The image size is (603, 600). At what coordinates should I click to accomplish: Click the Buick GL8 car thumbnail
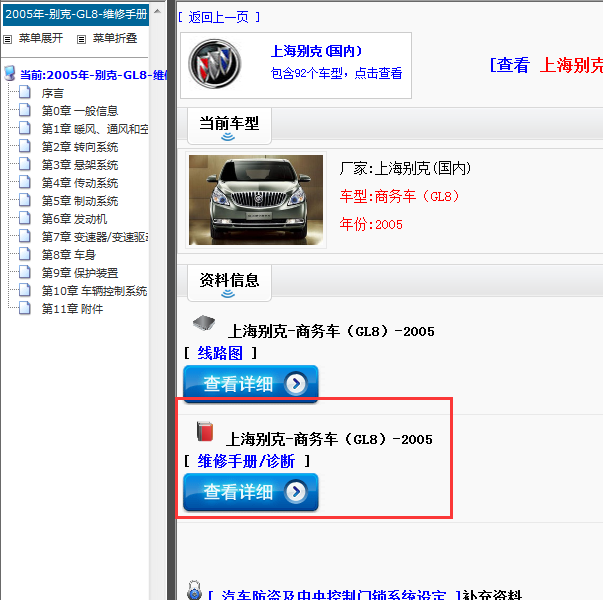tap(256, 200)
